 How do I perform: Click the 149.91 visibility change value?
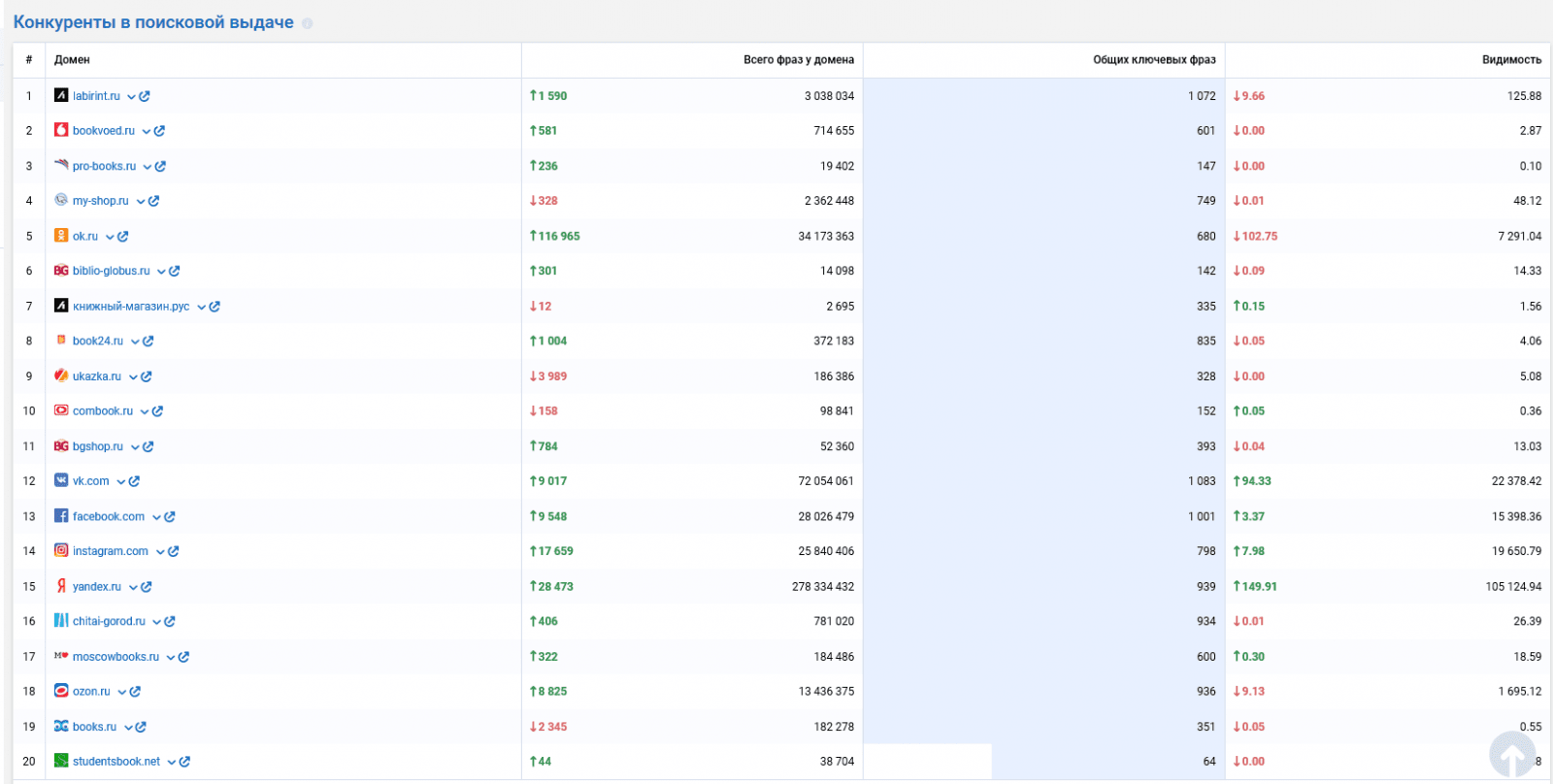(x=1255, y=587)
